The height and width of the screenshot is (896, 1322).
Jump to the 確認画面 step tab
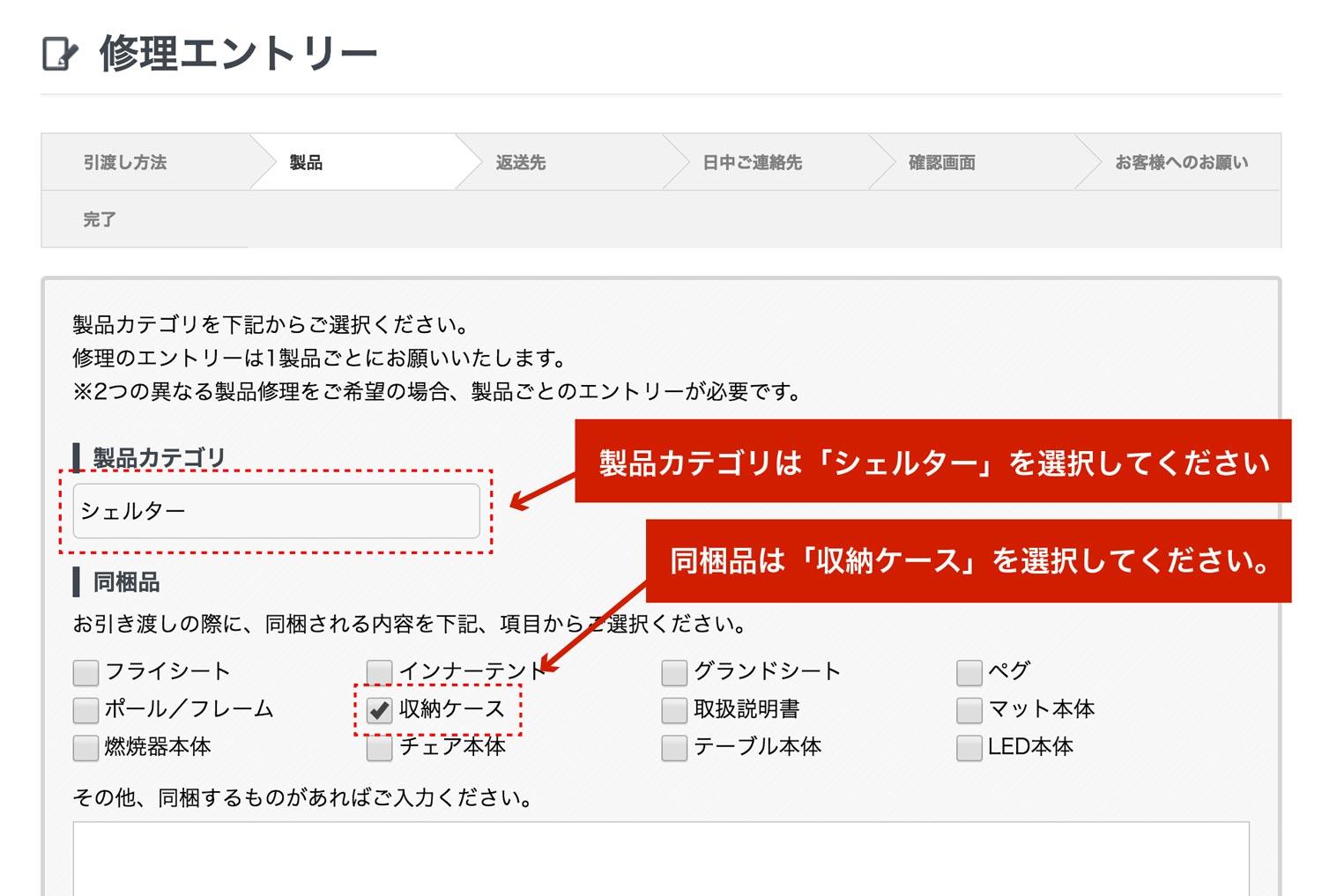(941, 162)
